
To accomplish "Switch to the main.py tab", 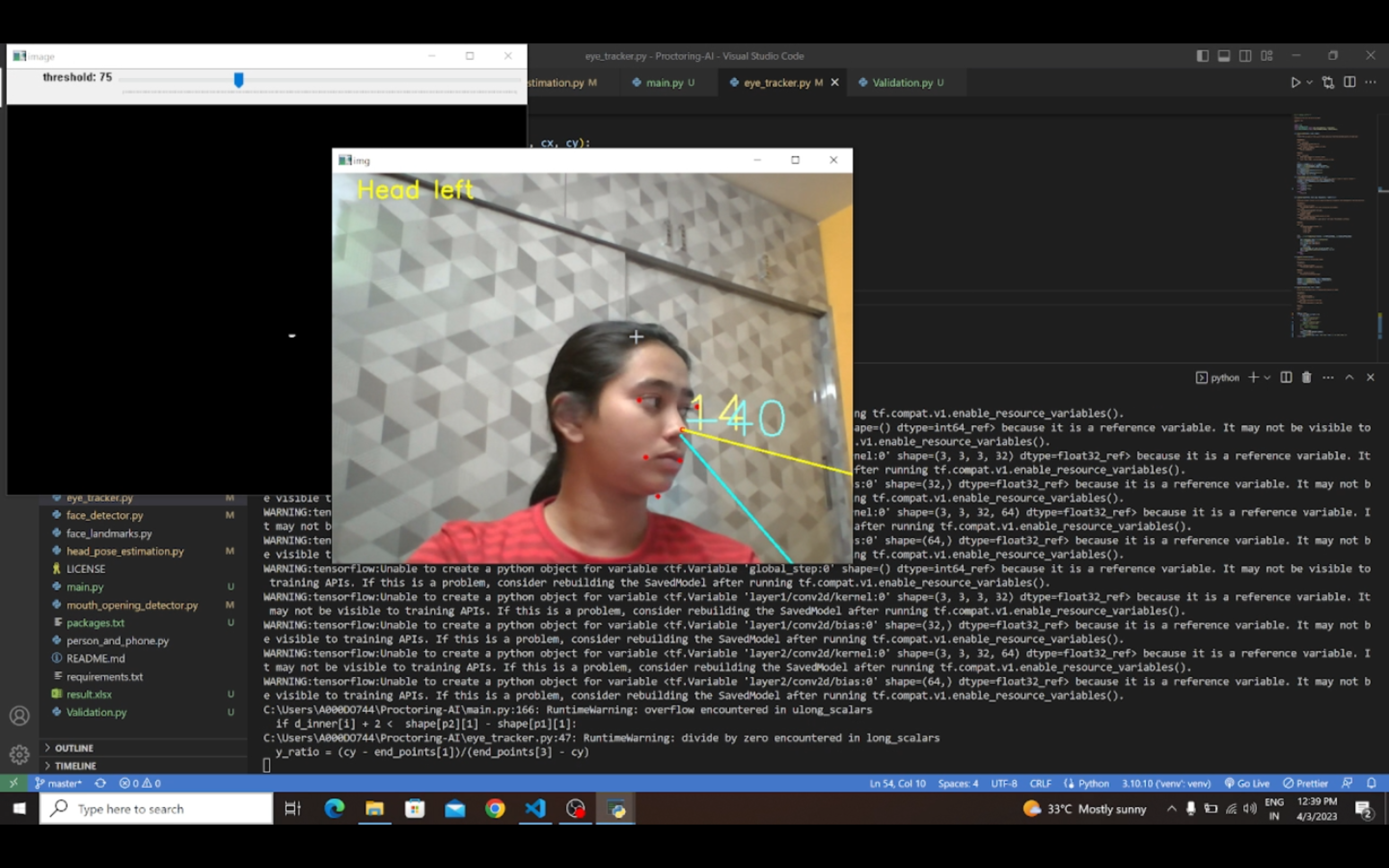I will pyautogui.click(x=664, y=82).
